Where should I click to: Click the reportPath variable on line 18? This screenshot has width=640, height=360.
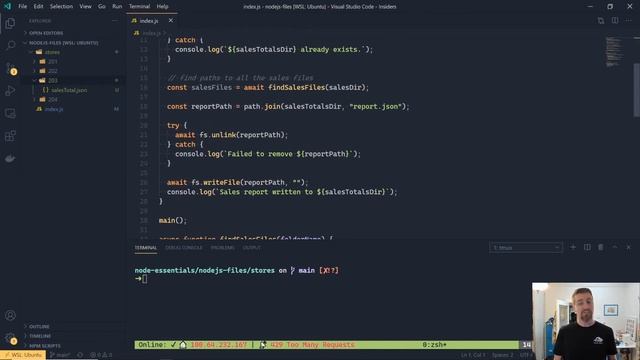[x=211, y=107]
